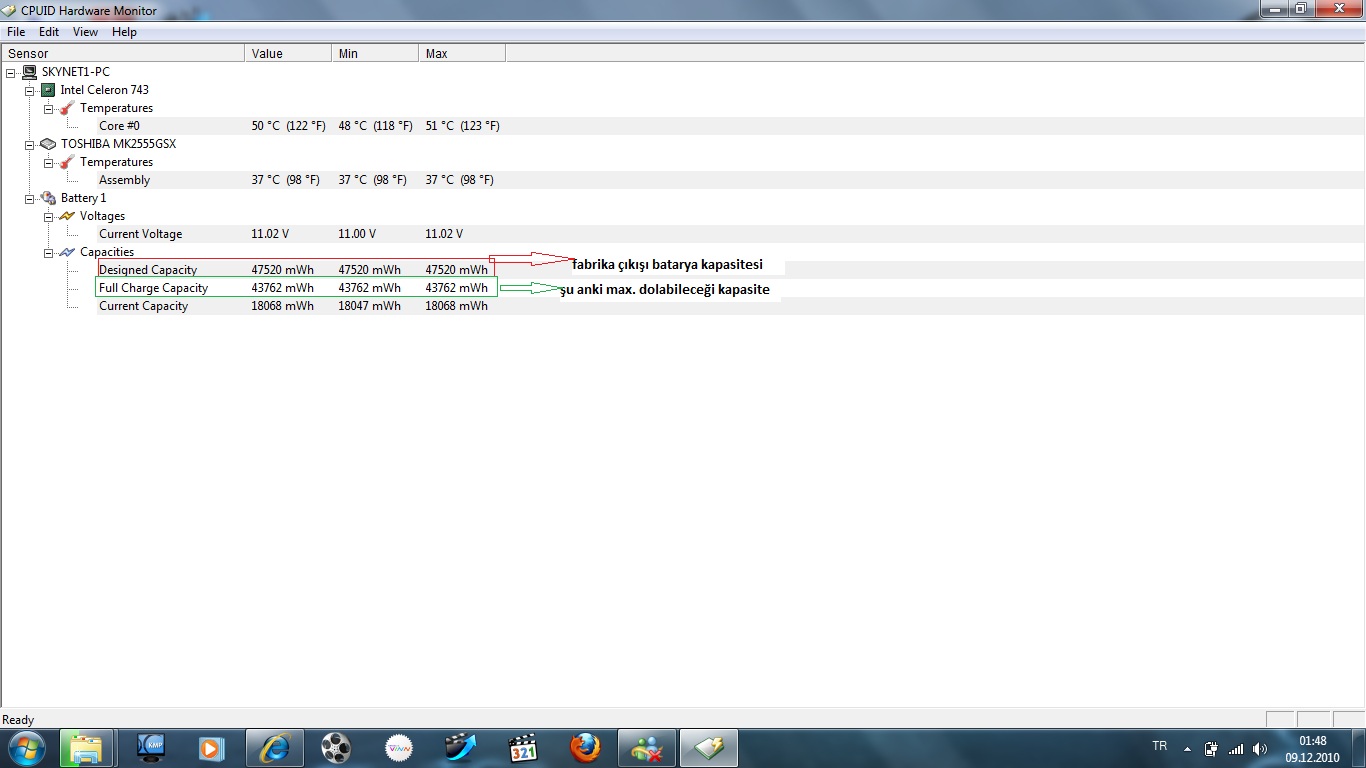Collapse the Capacities branch

[48, 252]
